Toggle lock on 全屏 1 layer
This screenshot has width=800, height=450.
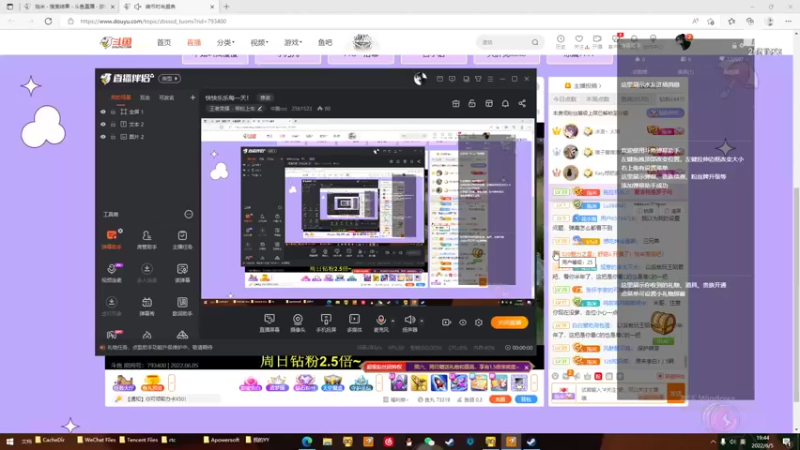[113, 112]
